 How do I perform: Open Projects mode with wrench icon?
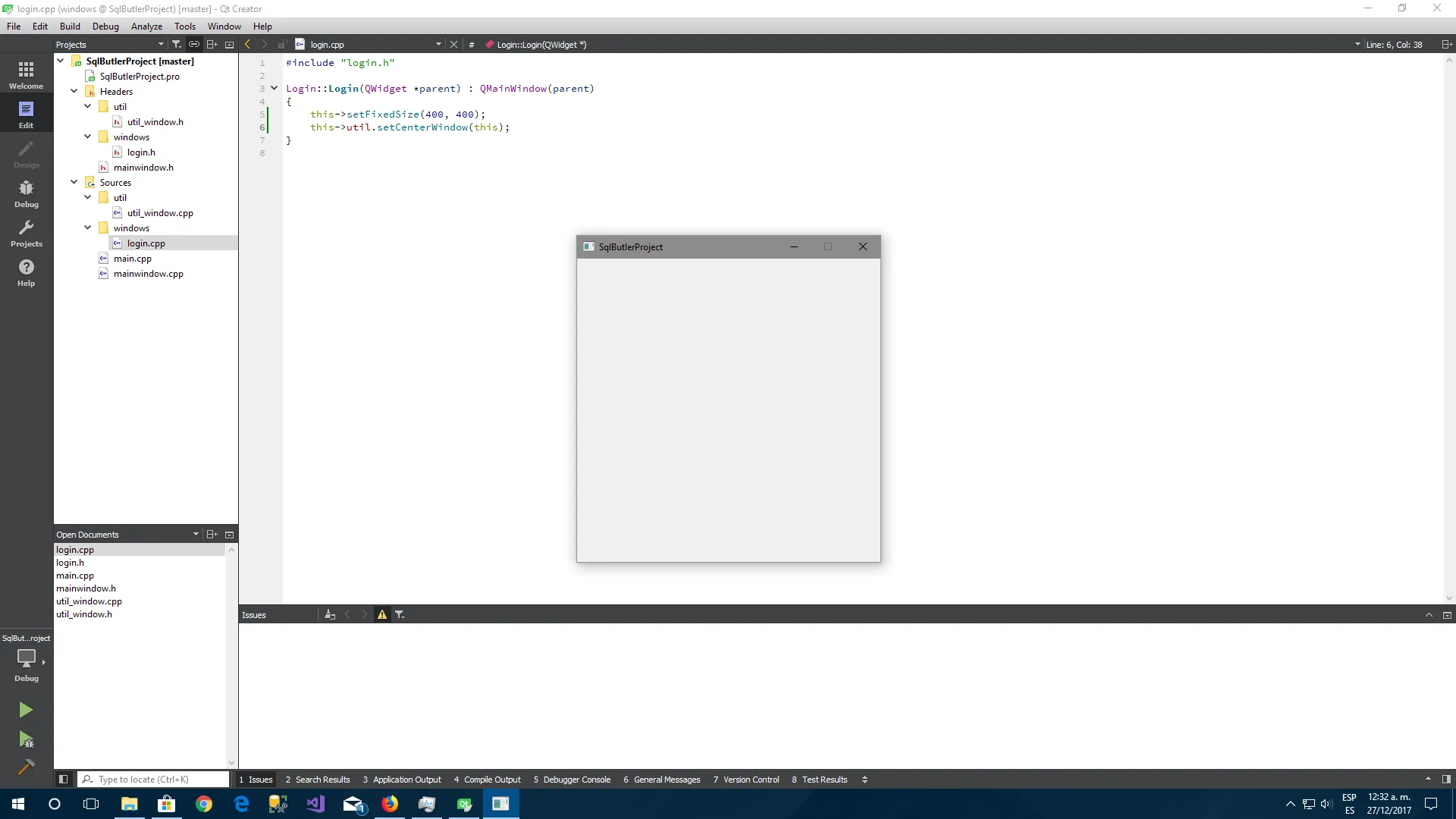[x=26, y=233]
